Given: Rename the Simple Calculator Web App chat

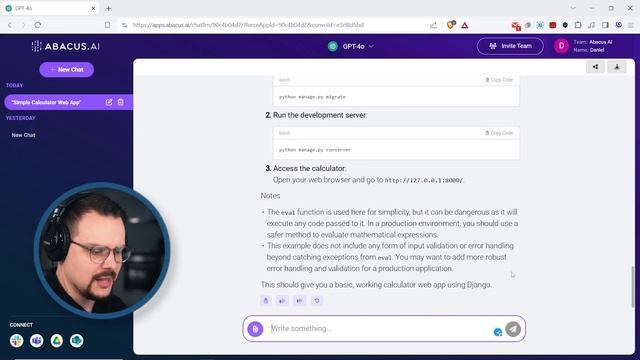Looking at the screenshot, I should (109, 102).
